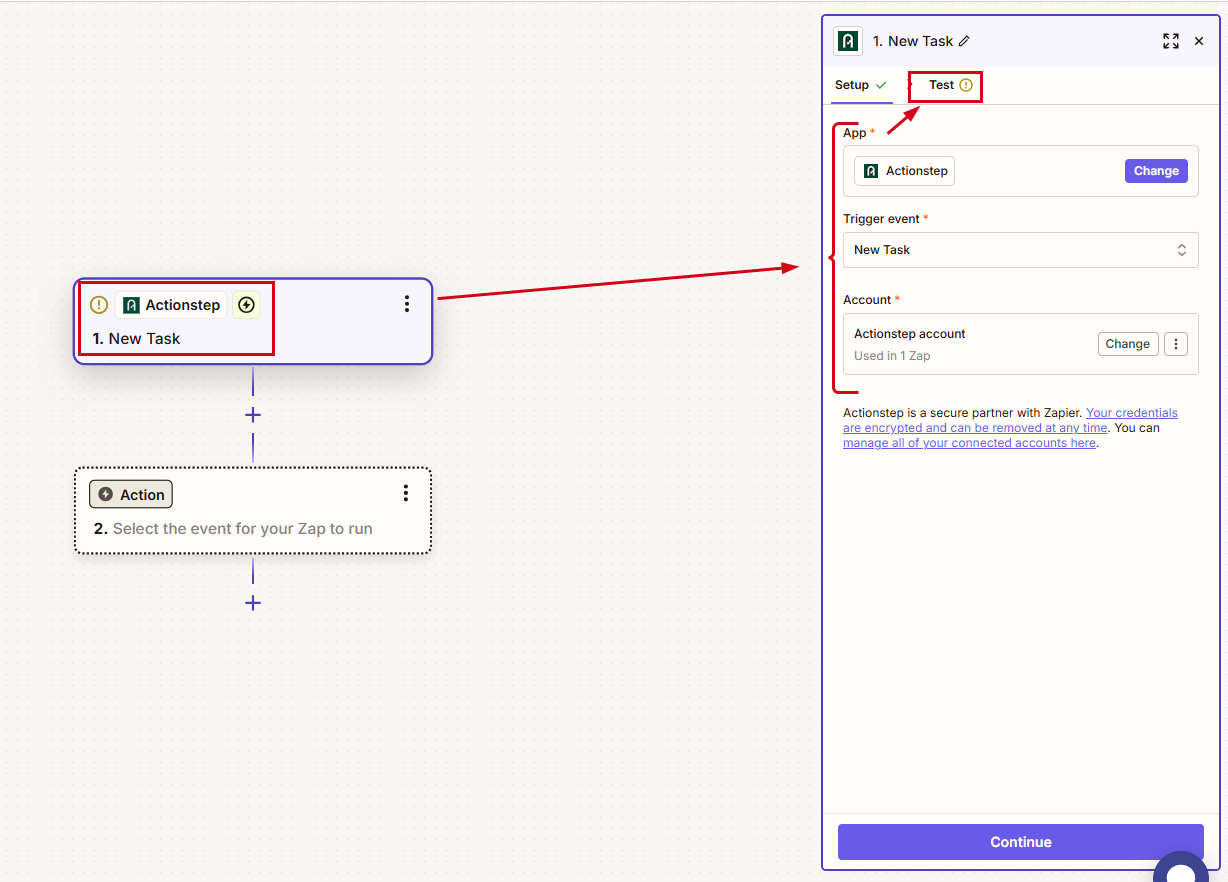Image resolution: width=1228 pixels, height=882 pixels.
Task: Open the Trigger event dropdown
Action: tap(1021, 250)
